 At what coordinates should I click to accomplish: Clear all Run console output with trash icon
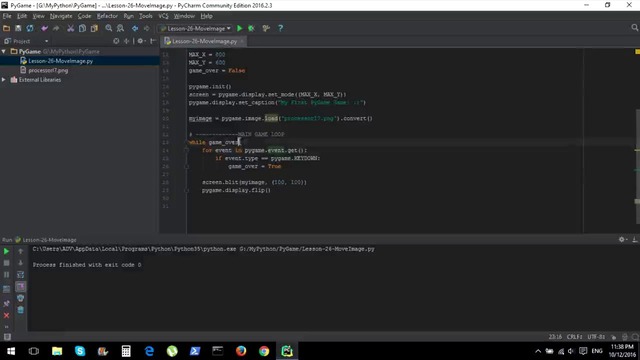(x=20, y=310)
